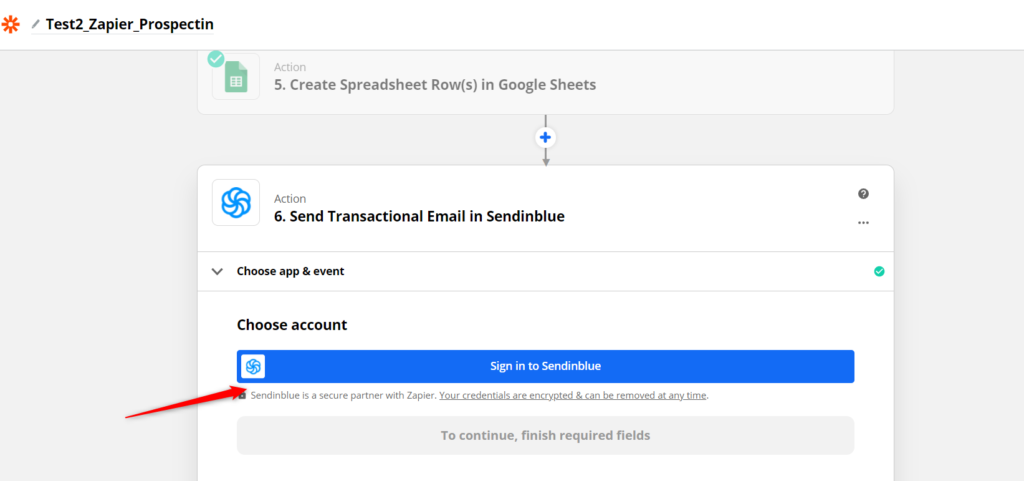Click the Sendinblue app icon in step 6
Screen dimensions: 1024x481
click(236, 202)
